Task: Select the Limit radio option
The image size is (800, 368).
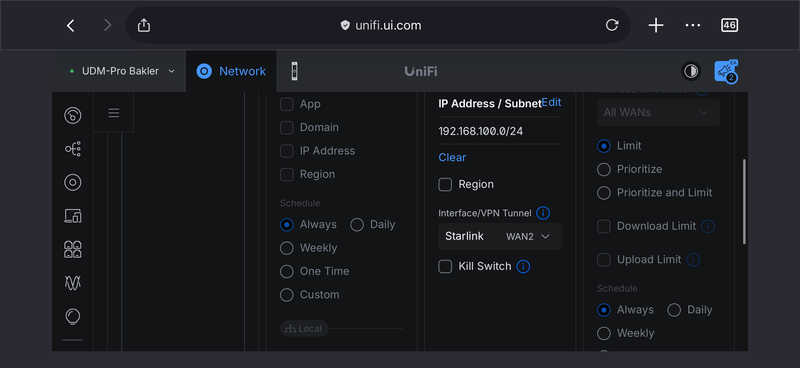Action: point(604,146)
